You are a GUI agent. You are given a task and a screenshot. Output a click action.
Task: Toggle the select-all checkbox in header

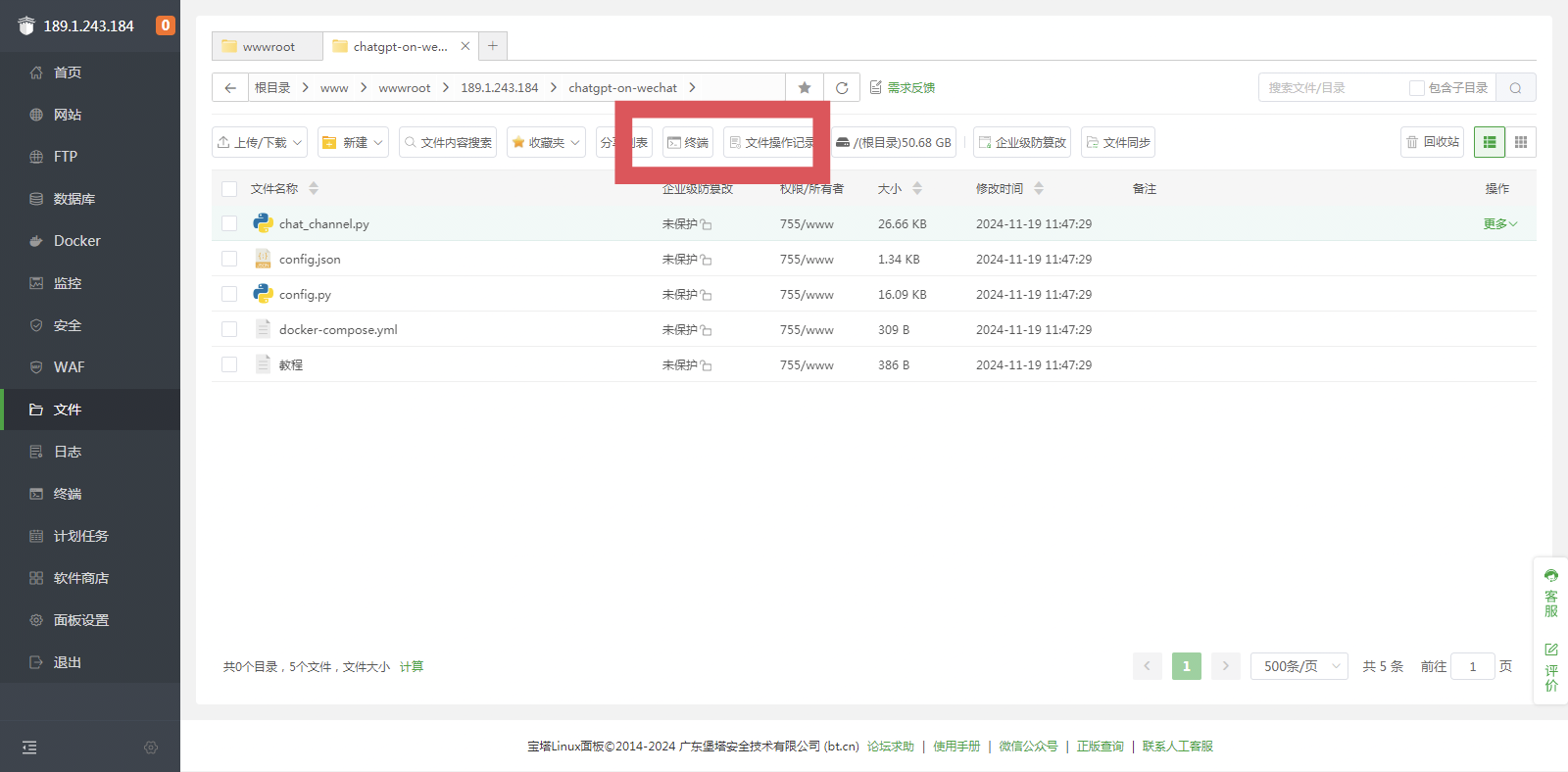229,189
